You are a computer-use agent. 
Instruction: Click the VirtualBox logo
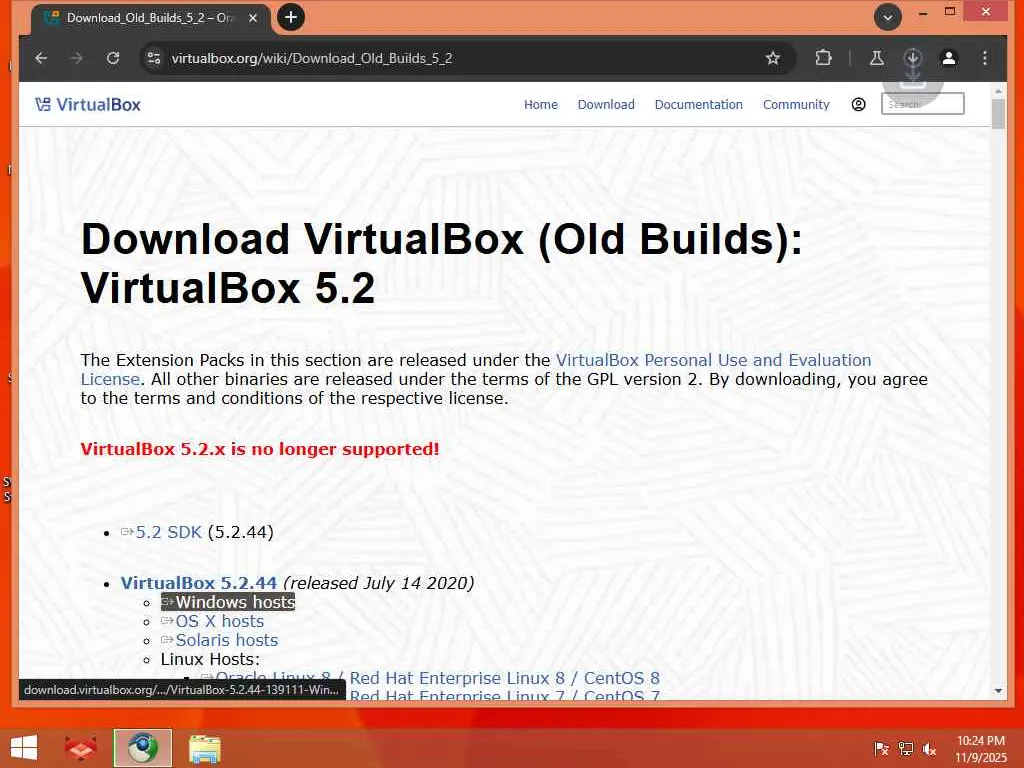[x=88, y=104]
